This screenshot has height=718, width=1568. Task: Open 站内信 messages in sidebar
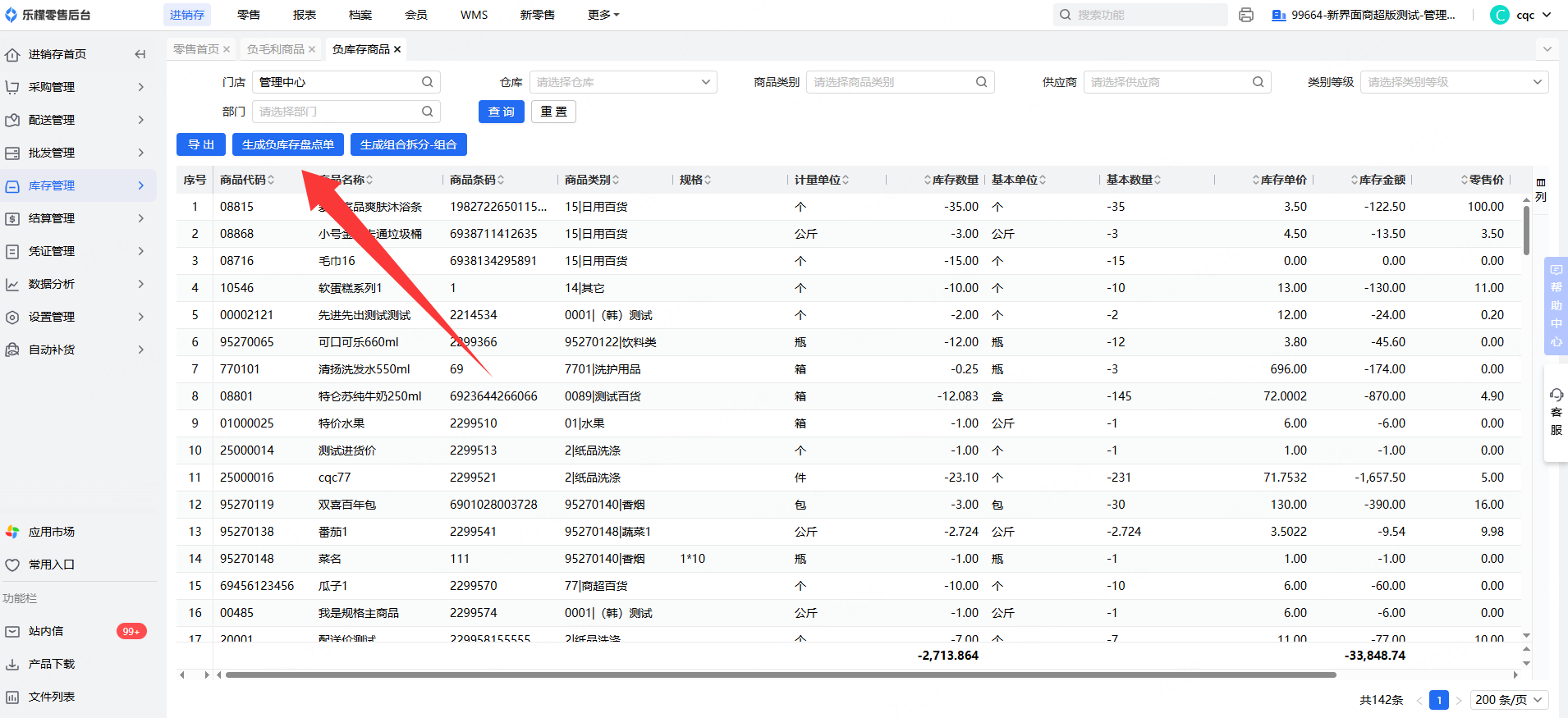click(x=46, y=631)
